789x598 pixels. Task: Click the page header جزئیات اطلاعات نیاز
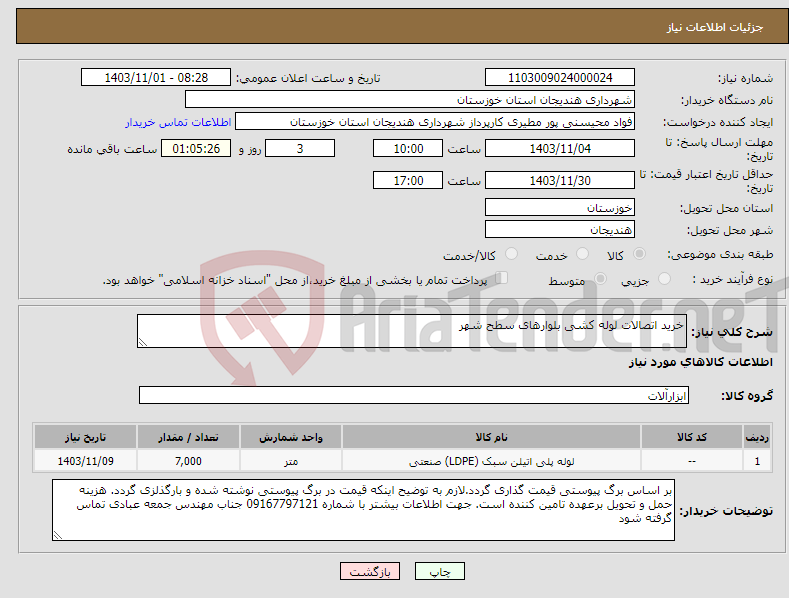715,27
